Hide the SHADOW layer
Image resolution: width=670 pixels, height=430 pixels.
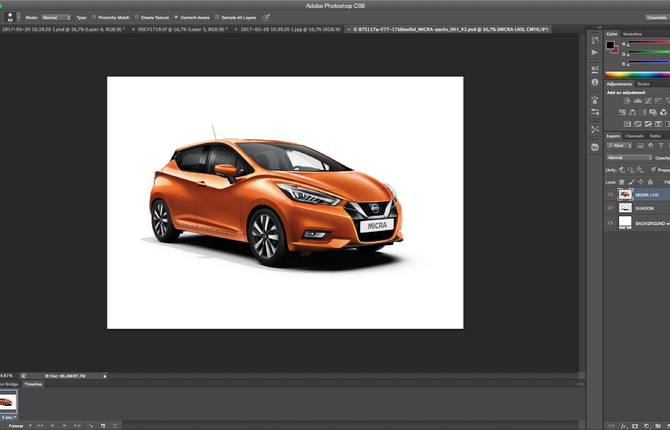610,208
